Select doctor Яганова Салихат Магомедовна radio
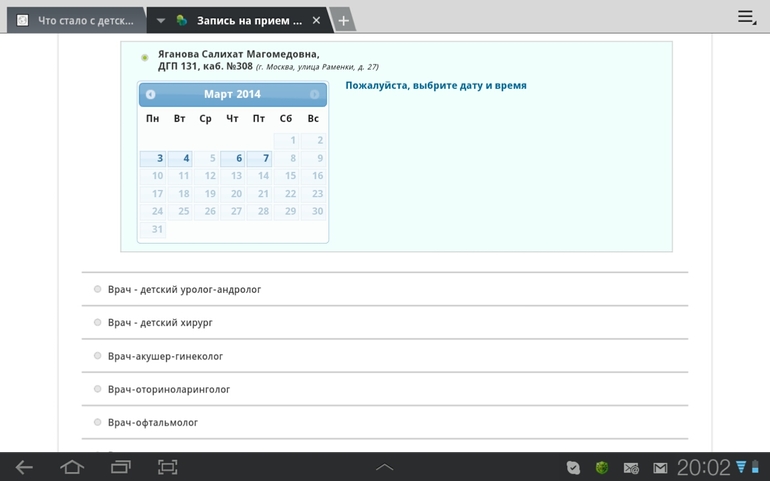The height and width of the screenshot is (481, 770). (x=144, y=58)
